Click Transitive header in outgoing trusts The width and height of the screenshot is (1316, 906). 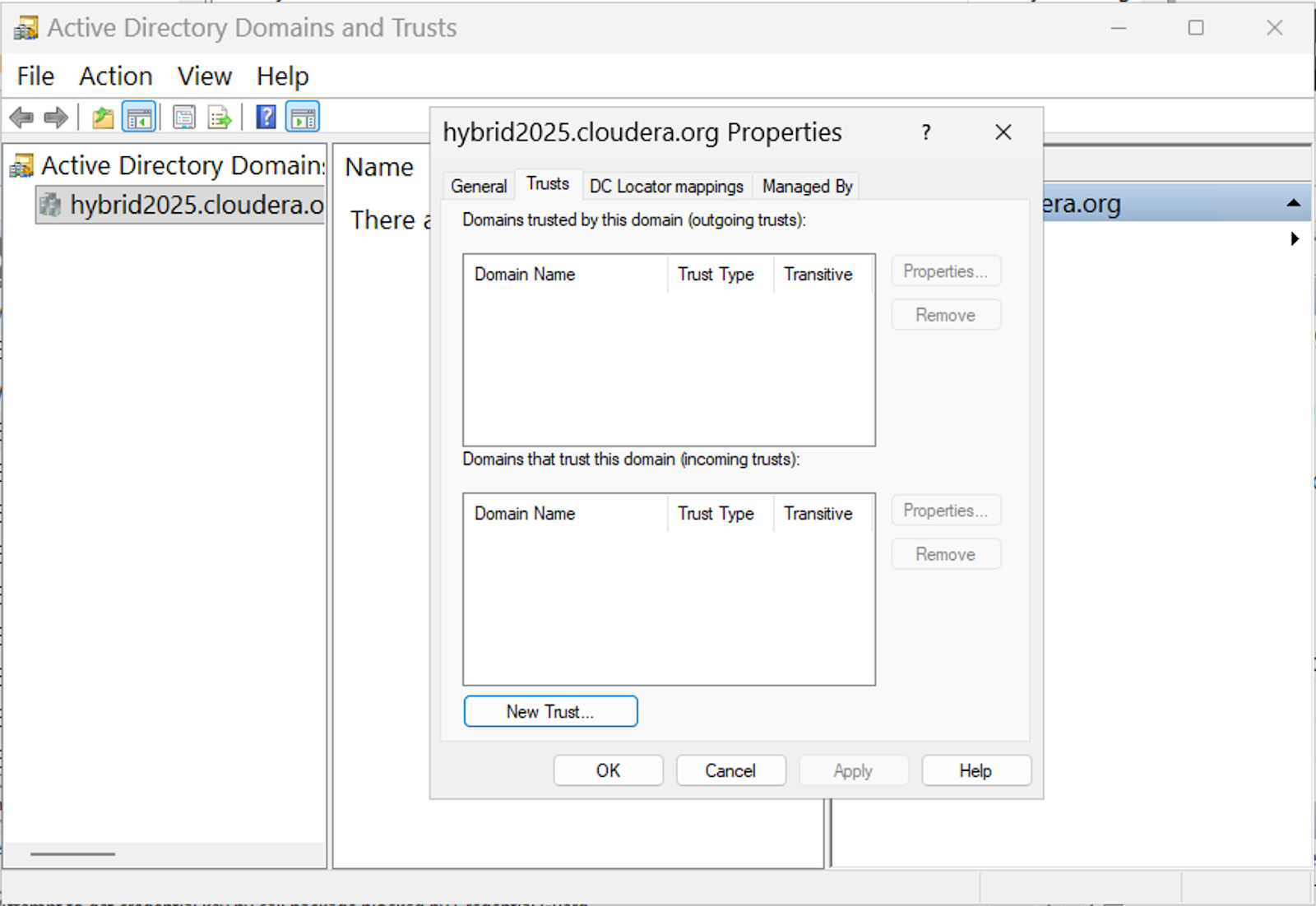click(x=822, y=275)
